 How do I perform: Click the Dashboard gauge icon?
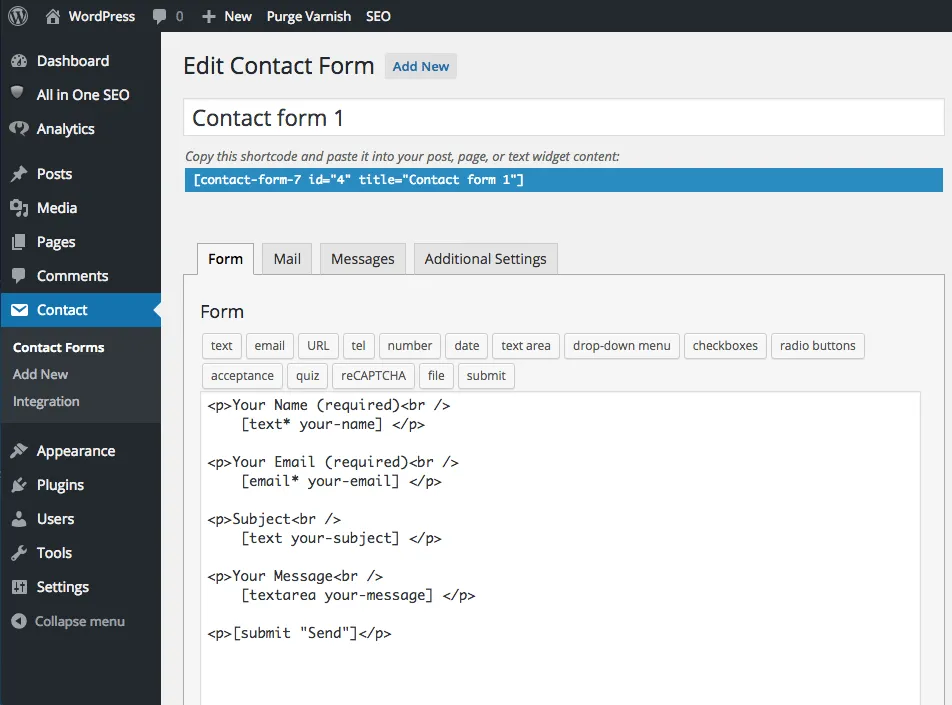[19, 61]
